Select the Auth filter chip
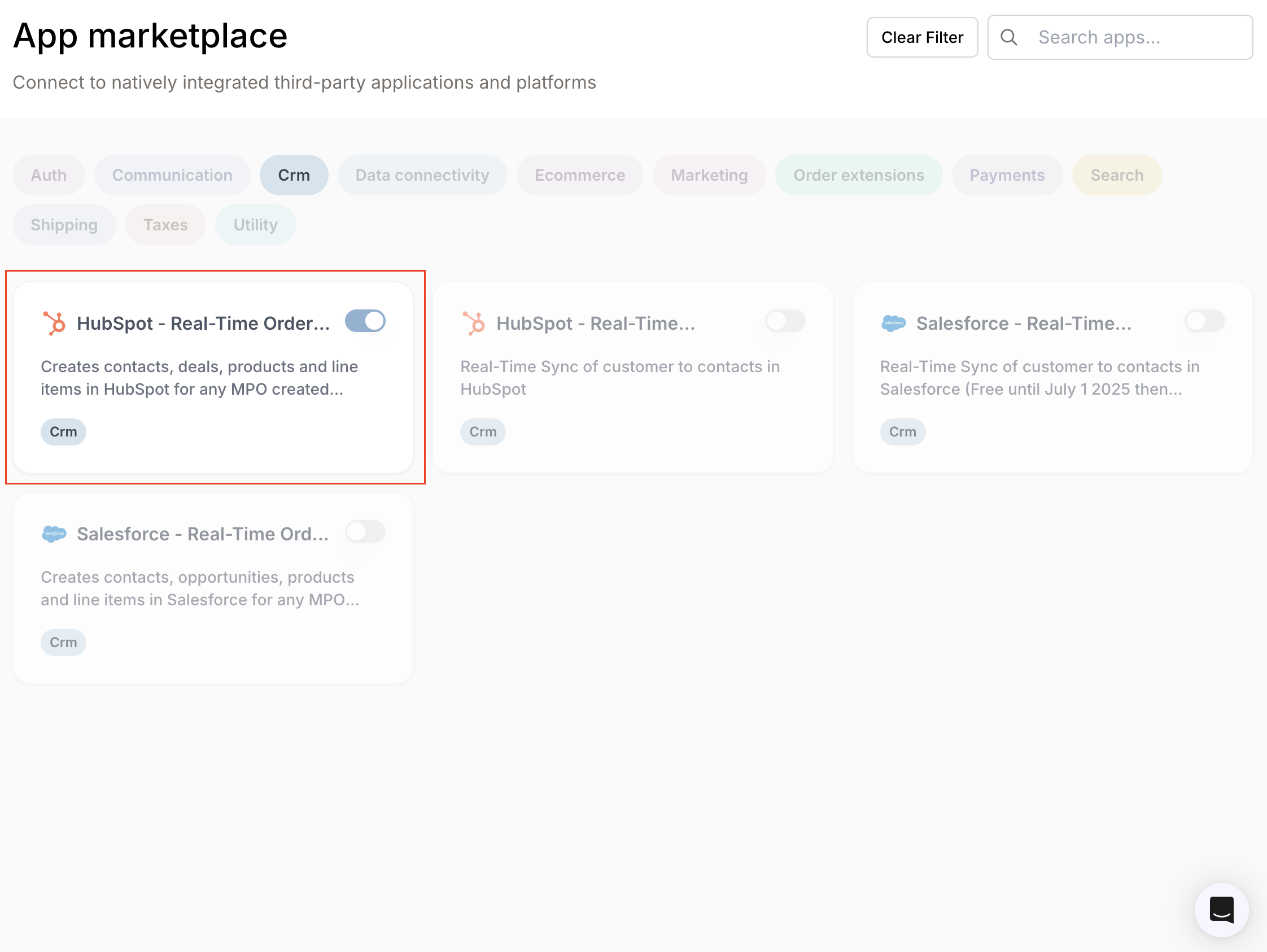Screen dimensions: 1267x952 pos(49,175)
